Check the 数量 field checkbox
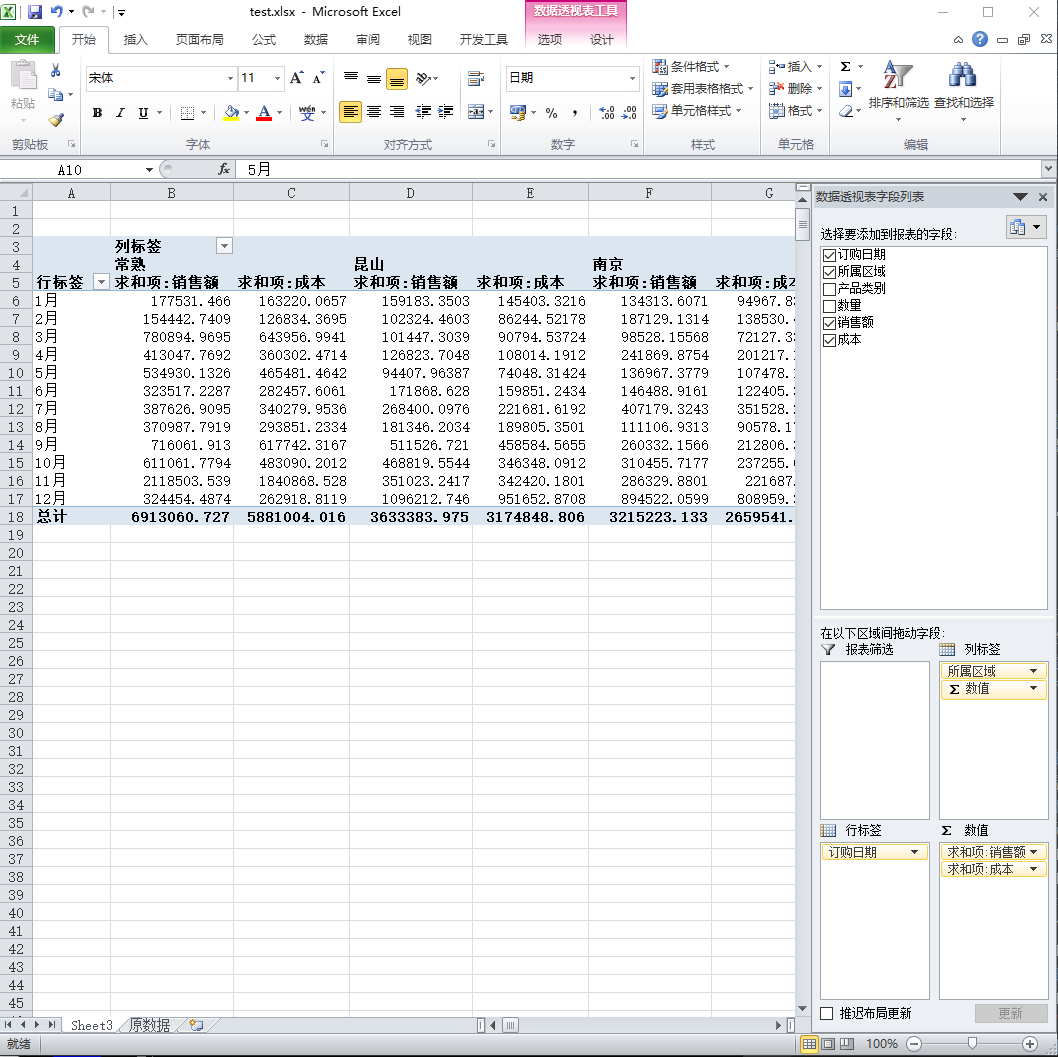Viewport: 1058px width, 1057px height. tap(829, 306)
